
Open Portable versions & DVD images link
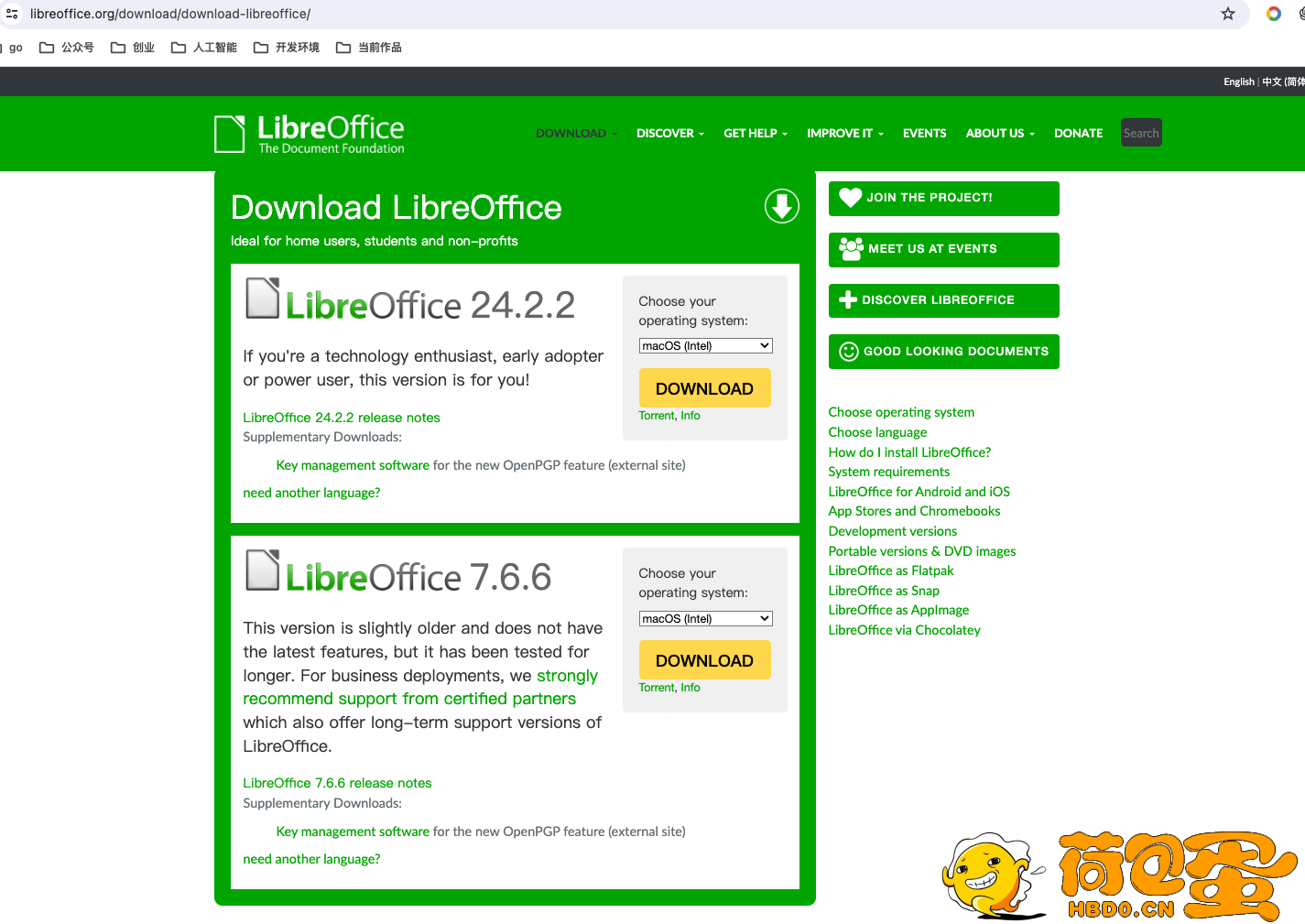pyautogui.click(x=922, y=551)
